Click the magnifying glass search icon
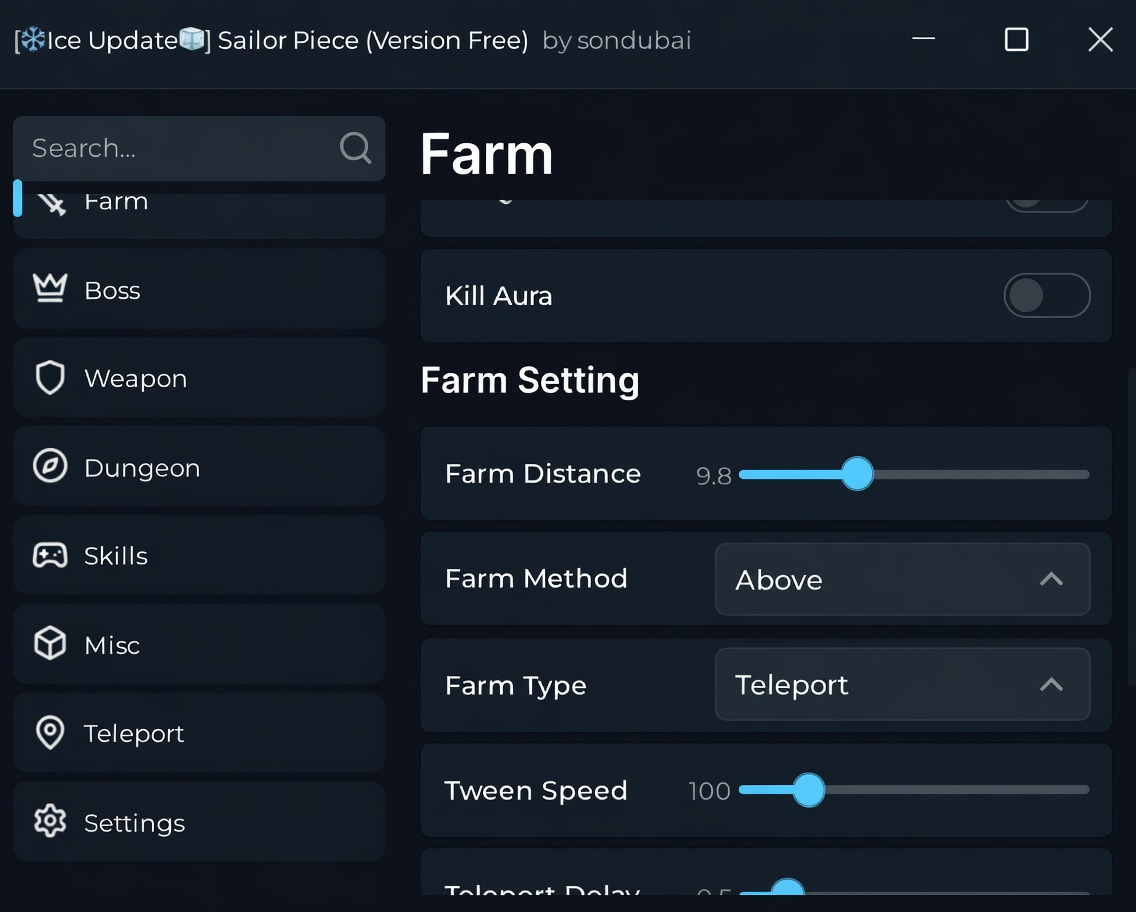This screenshot has width=1136, height=912. click(355, 148)
